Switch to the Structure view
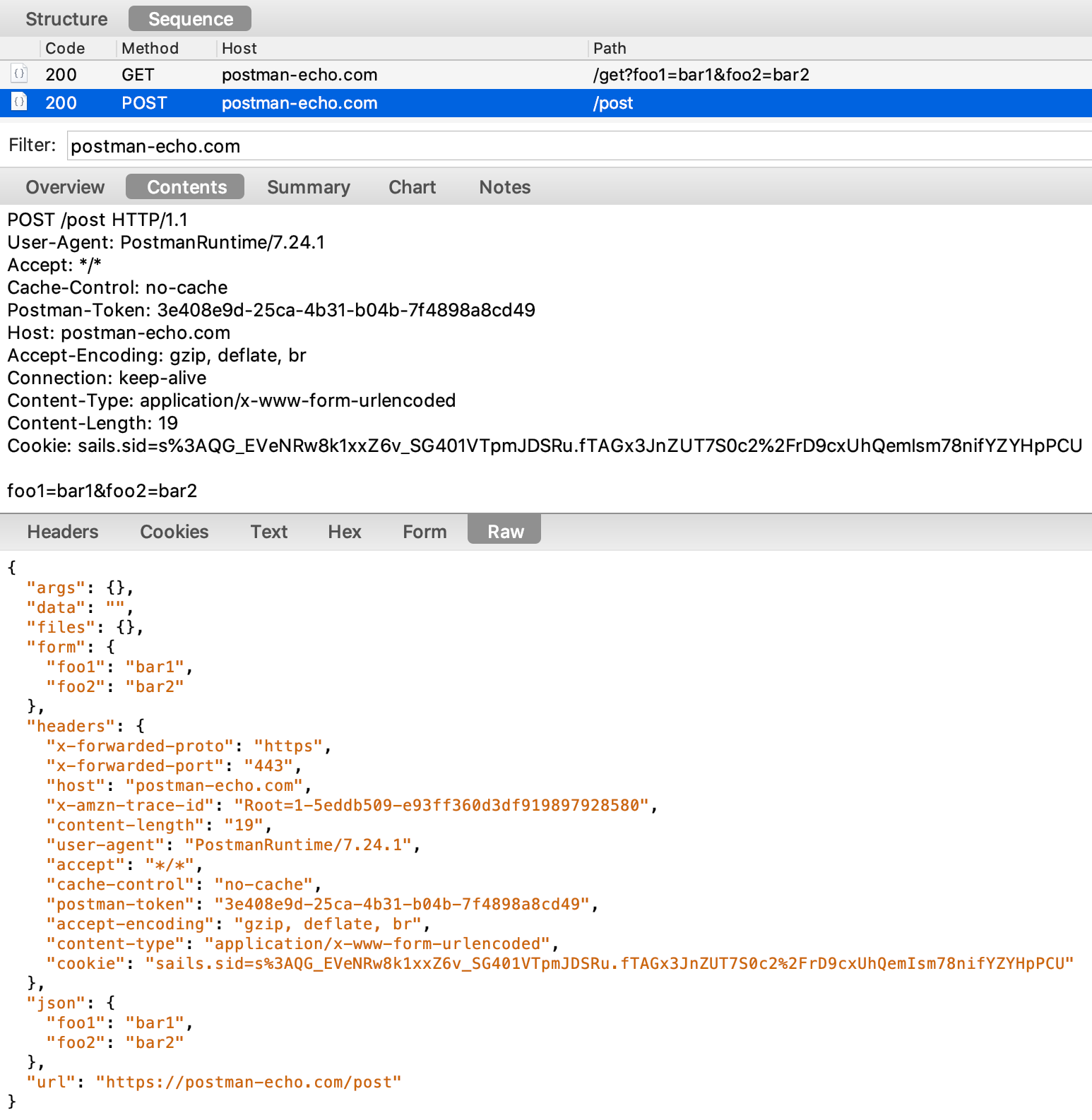Screen dimensions: 1092x1120 click(x=66, y=19)
